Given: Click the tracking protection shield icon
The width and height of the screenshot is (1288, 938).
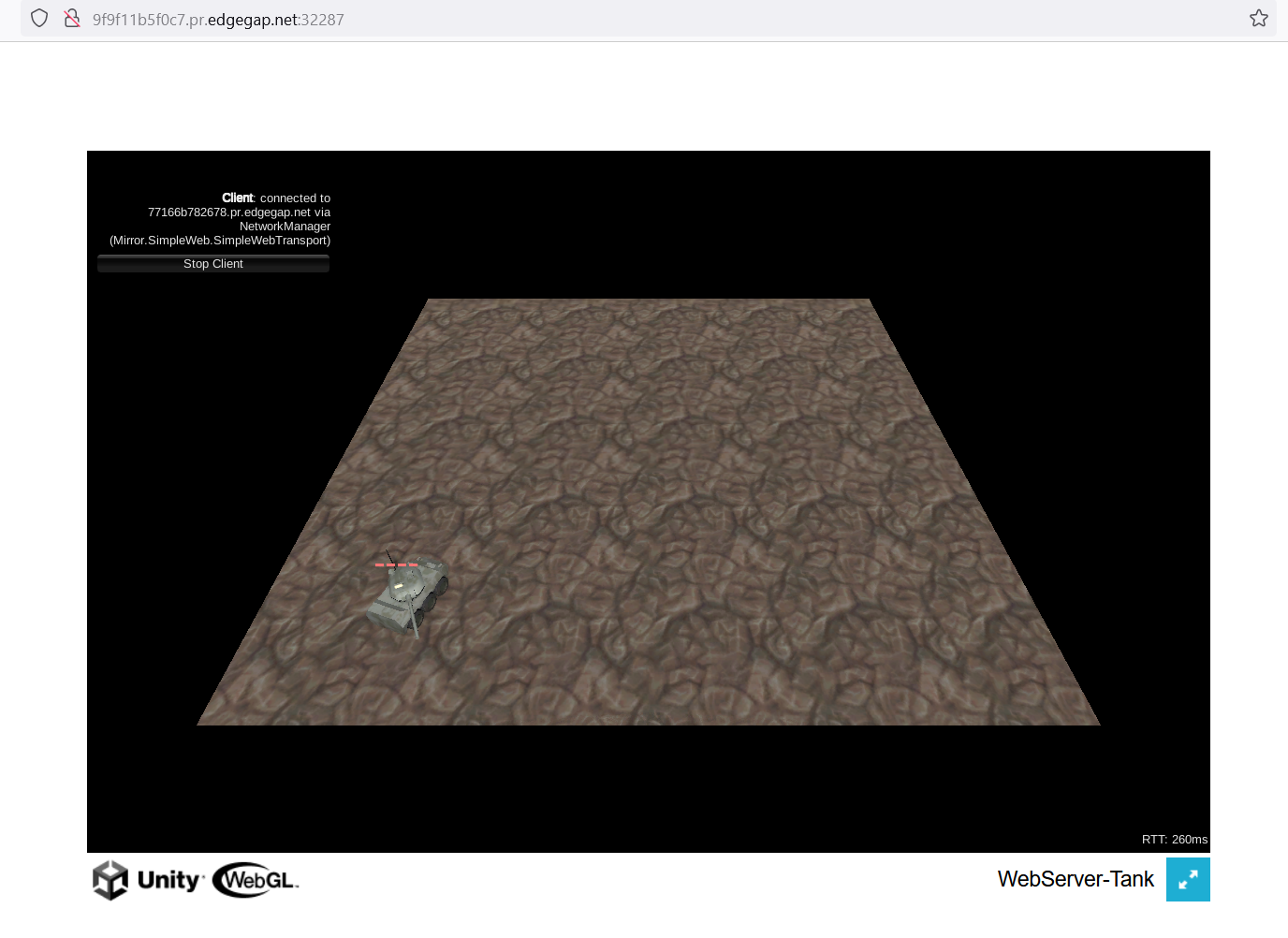Looking at the screenshot, I should [x=39, y=19].
